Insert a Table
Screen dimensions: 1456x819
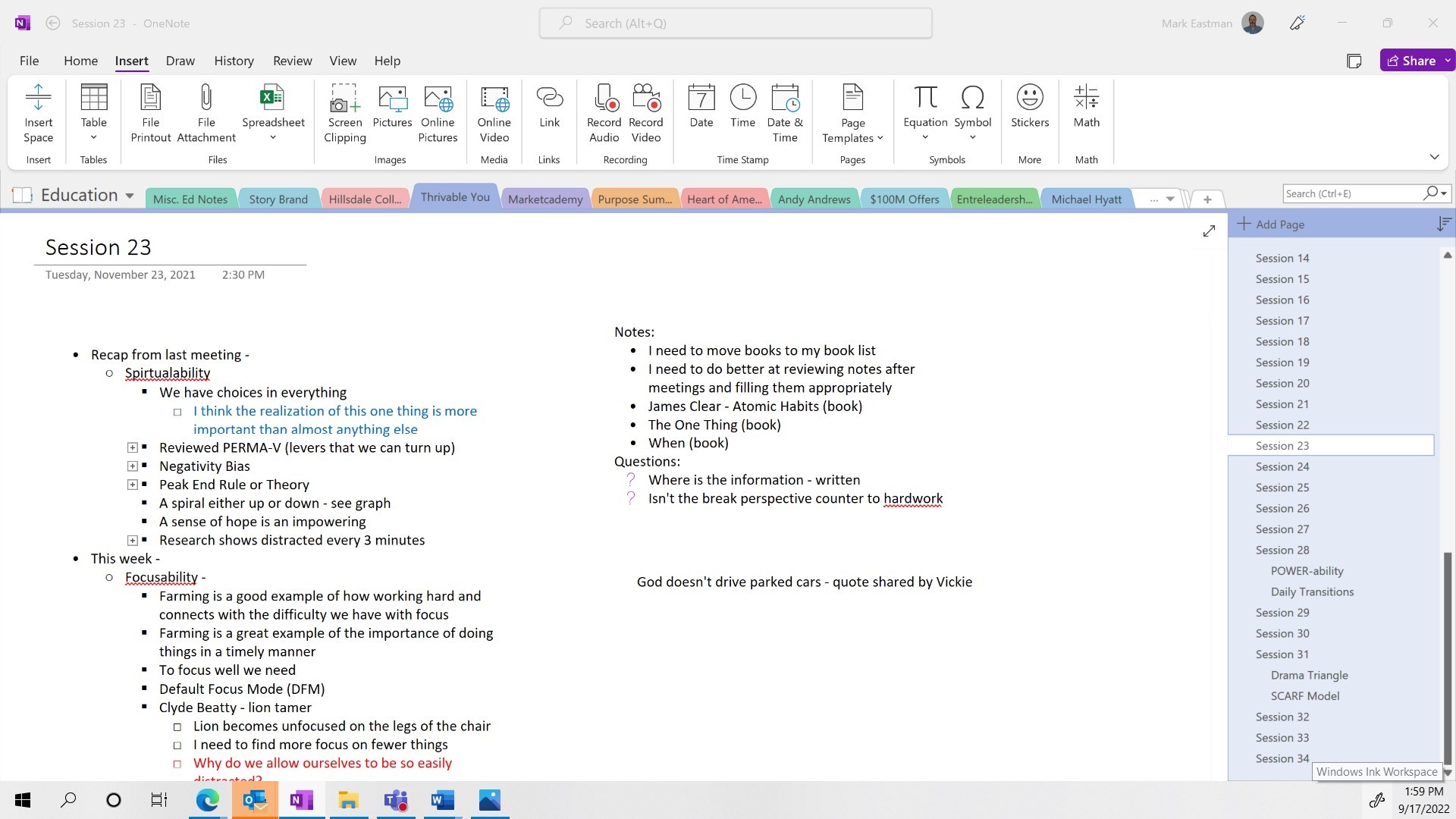point(93,112)
